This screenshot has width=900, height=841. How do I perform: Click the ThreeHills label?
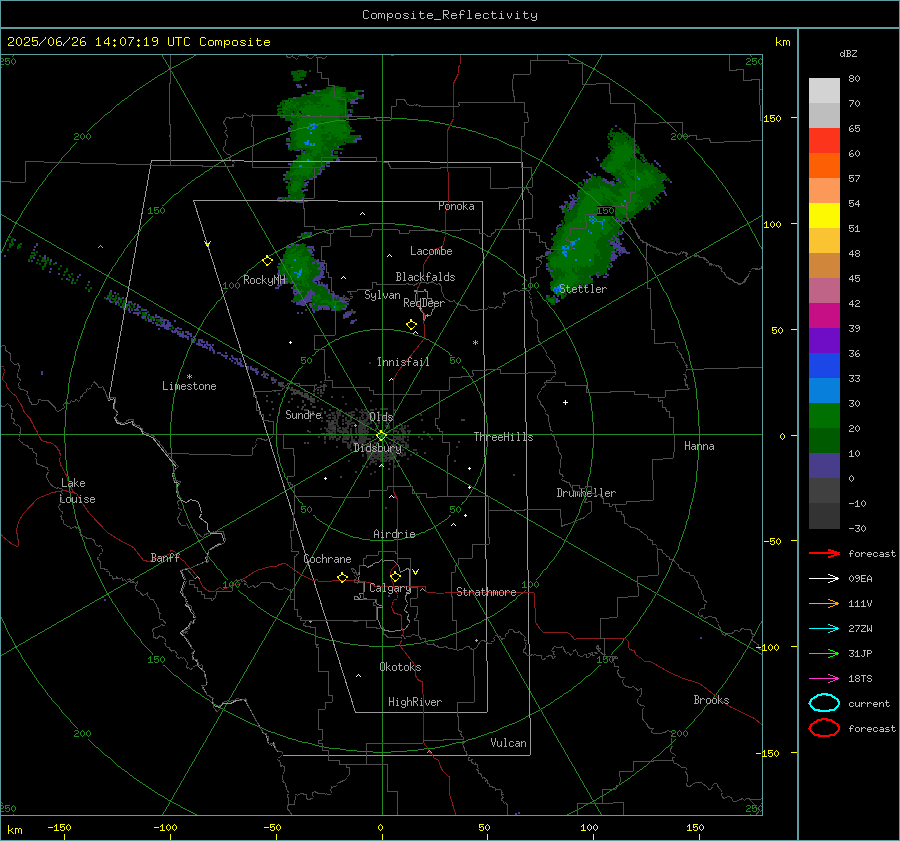[503, 437]
